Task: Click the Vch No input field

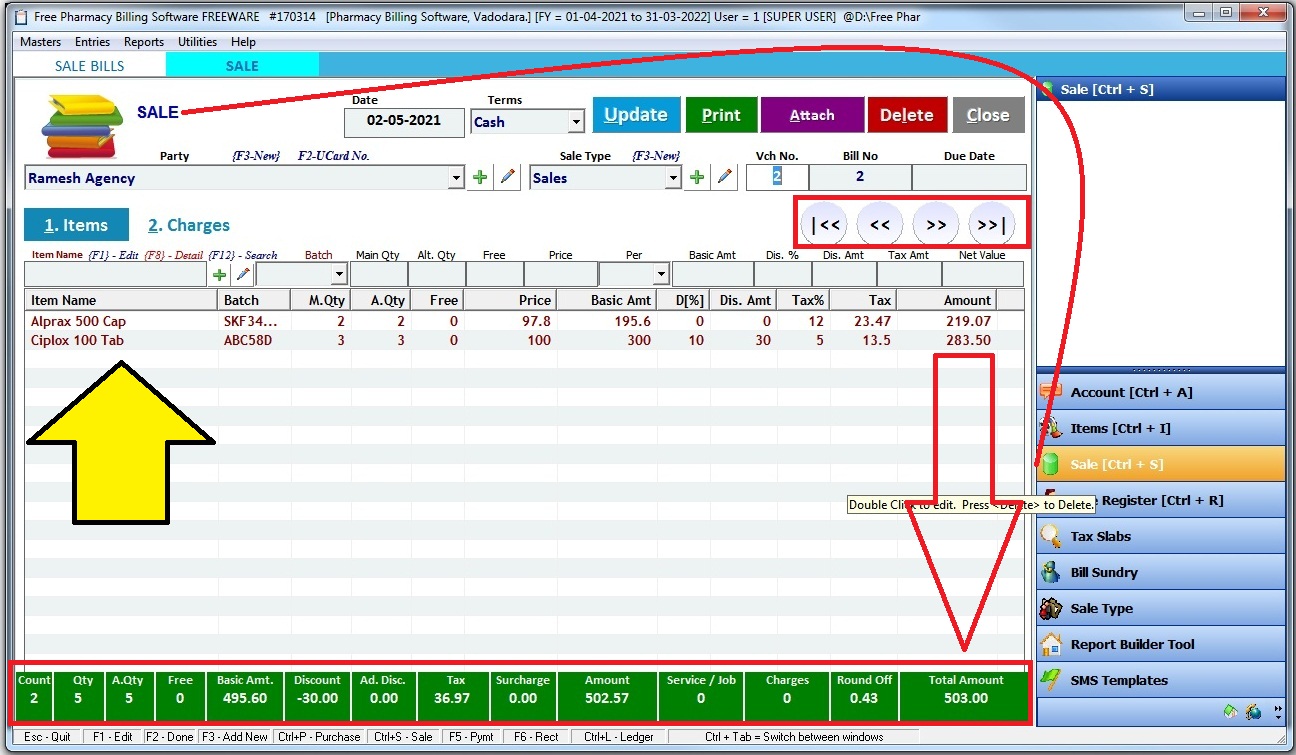Action: pos(777,176)
